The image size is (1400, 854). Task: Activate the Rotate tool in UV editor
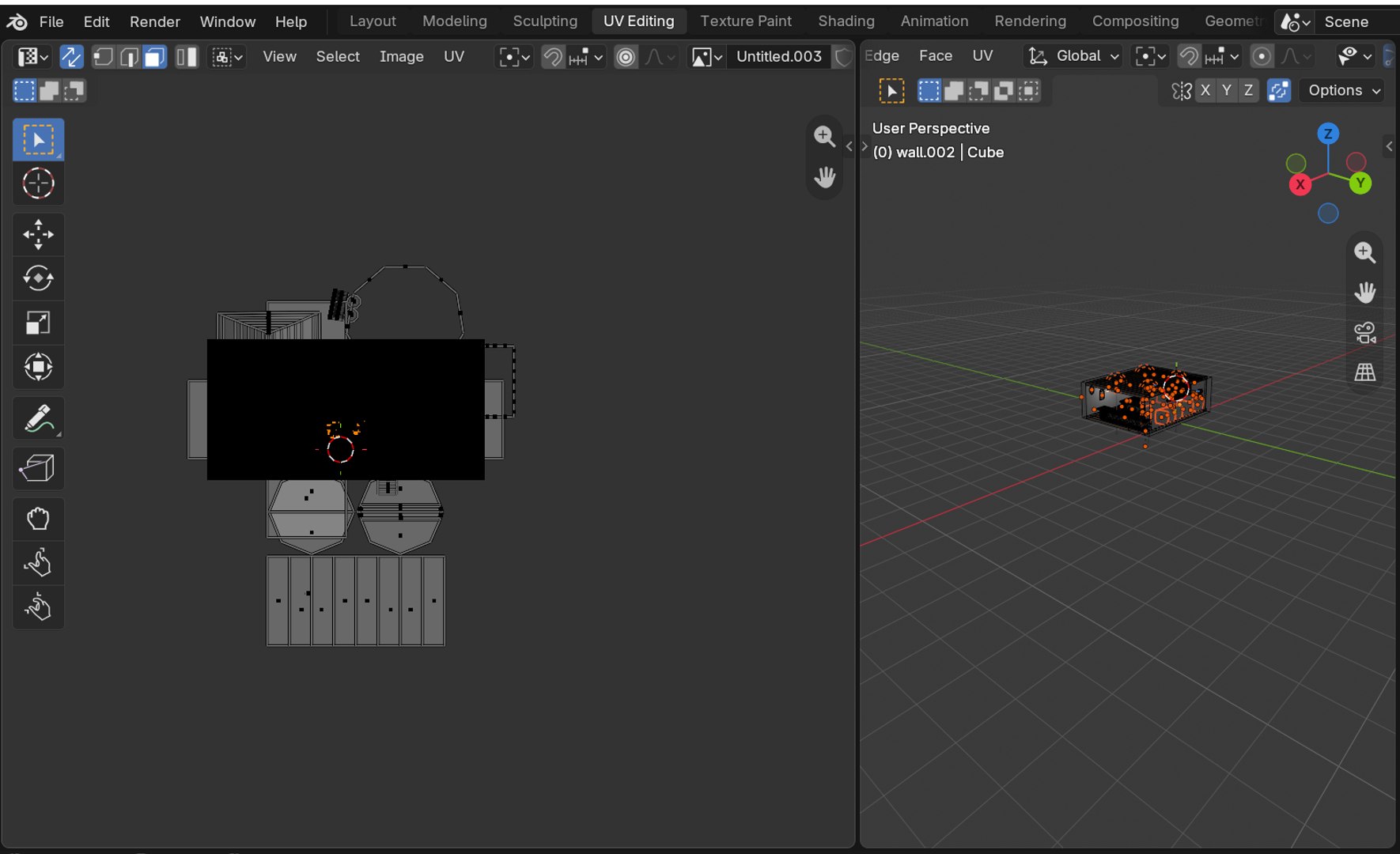tap(38, 278)
